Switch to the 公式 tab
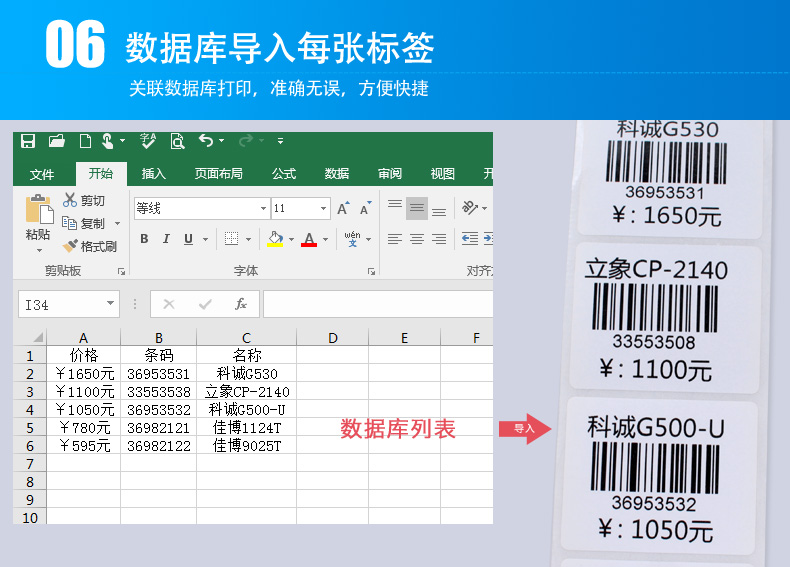Screen dimensions: 790x567 click(x=284, y=174)
